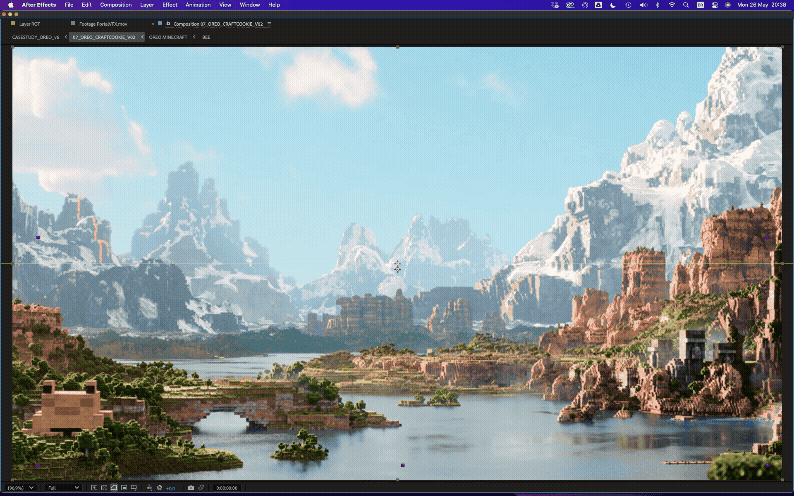
Task: Toggle the viewer lock icon beside Composition tab
Action: [168, 23]
